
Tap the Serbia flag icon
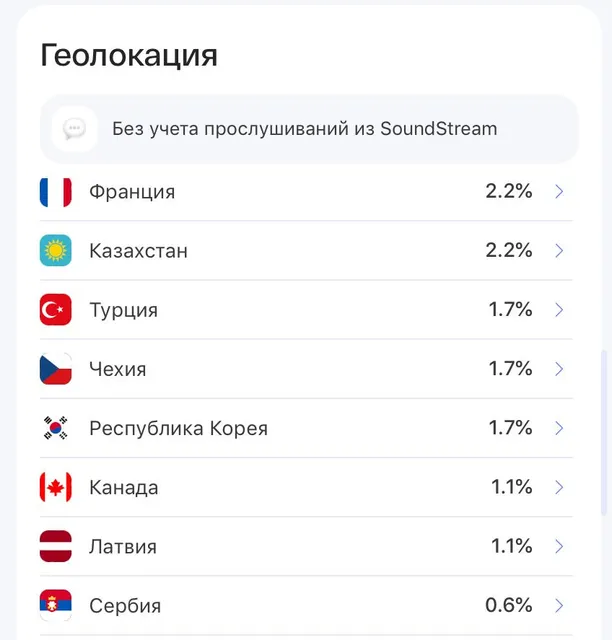56,605
